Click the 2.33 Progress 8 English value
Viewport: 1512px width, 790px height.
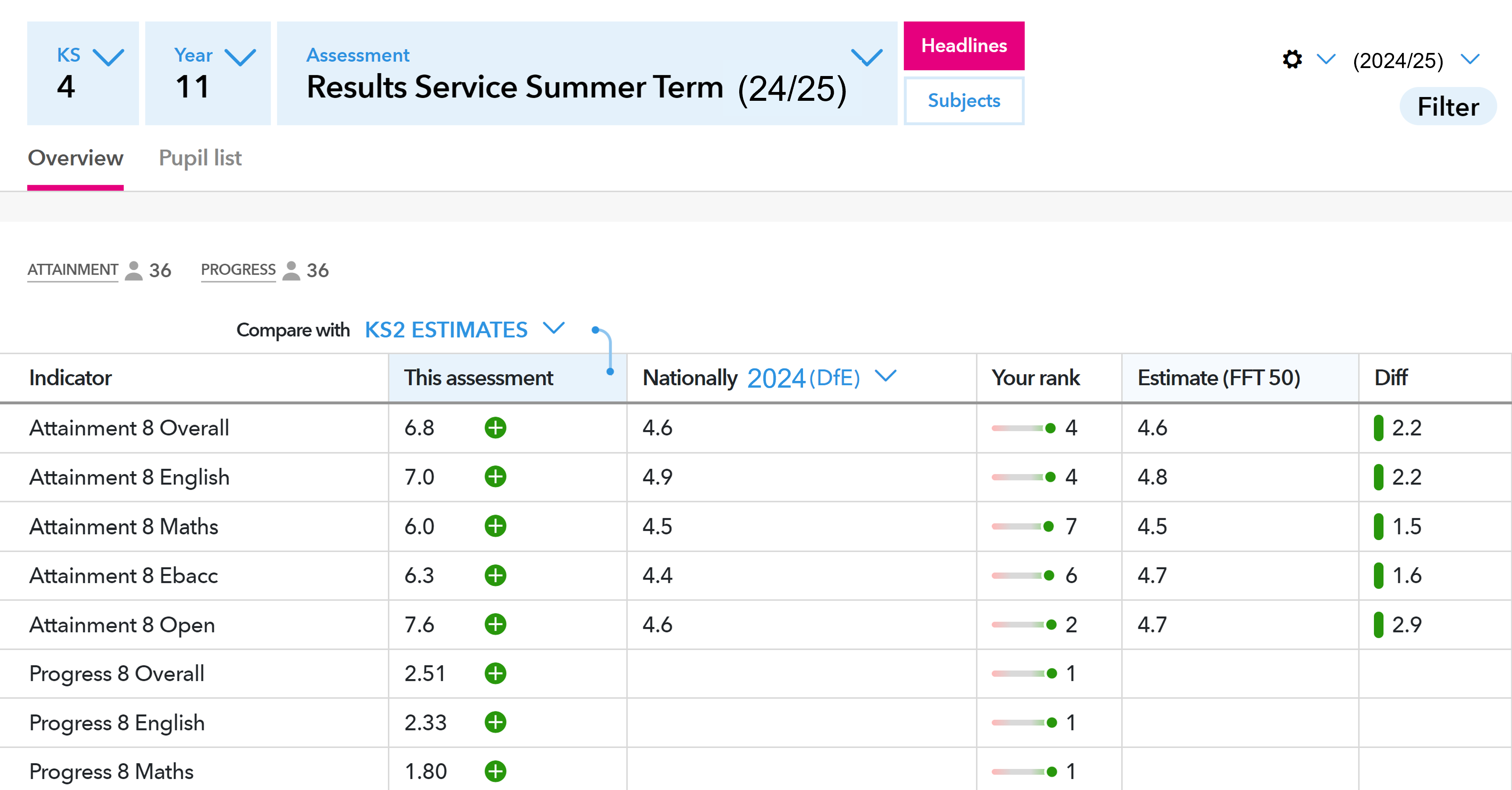(x=426, y=722)
